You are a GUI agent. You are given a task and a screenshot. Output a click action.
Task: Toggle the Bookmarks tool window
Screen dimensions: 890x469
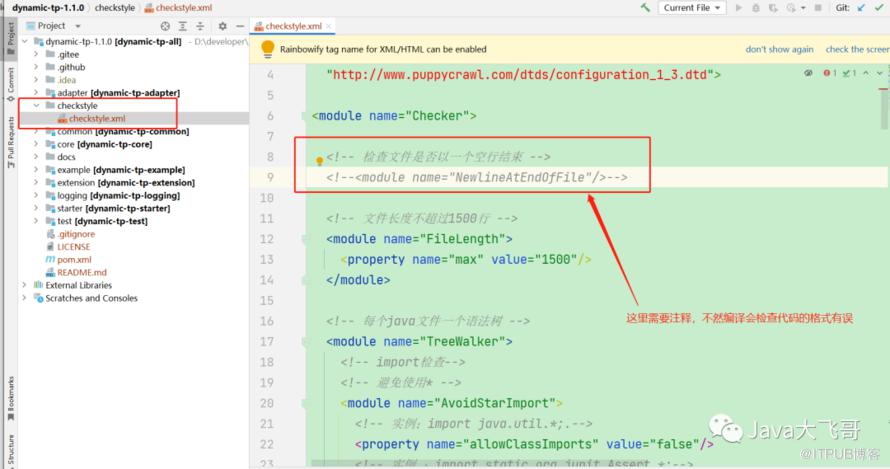(x=11, y=397)
